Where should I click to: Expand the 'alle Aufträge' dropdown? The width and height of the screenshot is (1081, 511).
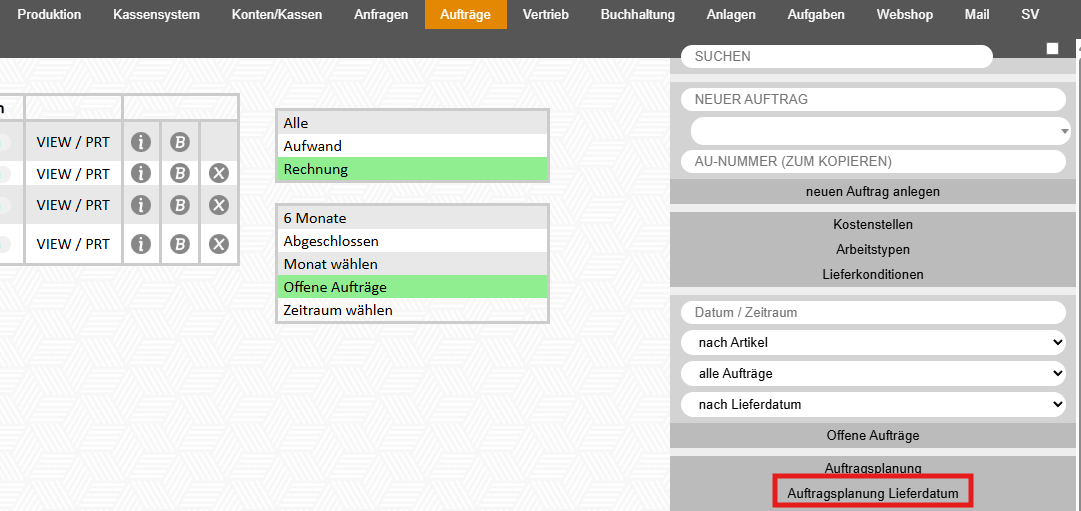(x=873, y=374)
